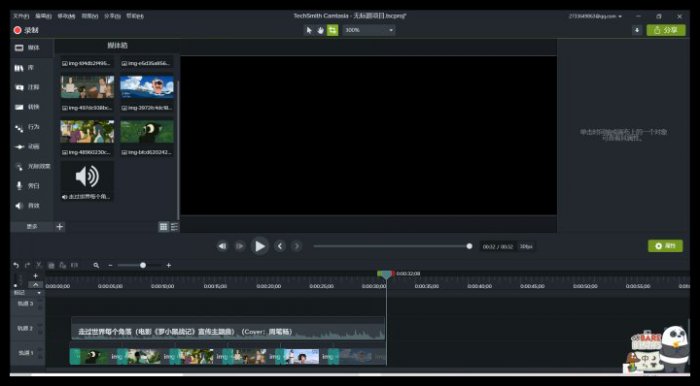Click the undo arrow on the timeline toolbar
The height and width of the screenshot is (386, 700).
16,265
